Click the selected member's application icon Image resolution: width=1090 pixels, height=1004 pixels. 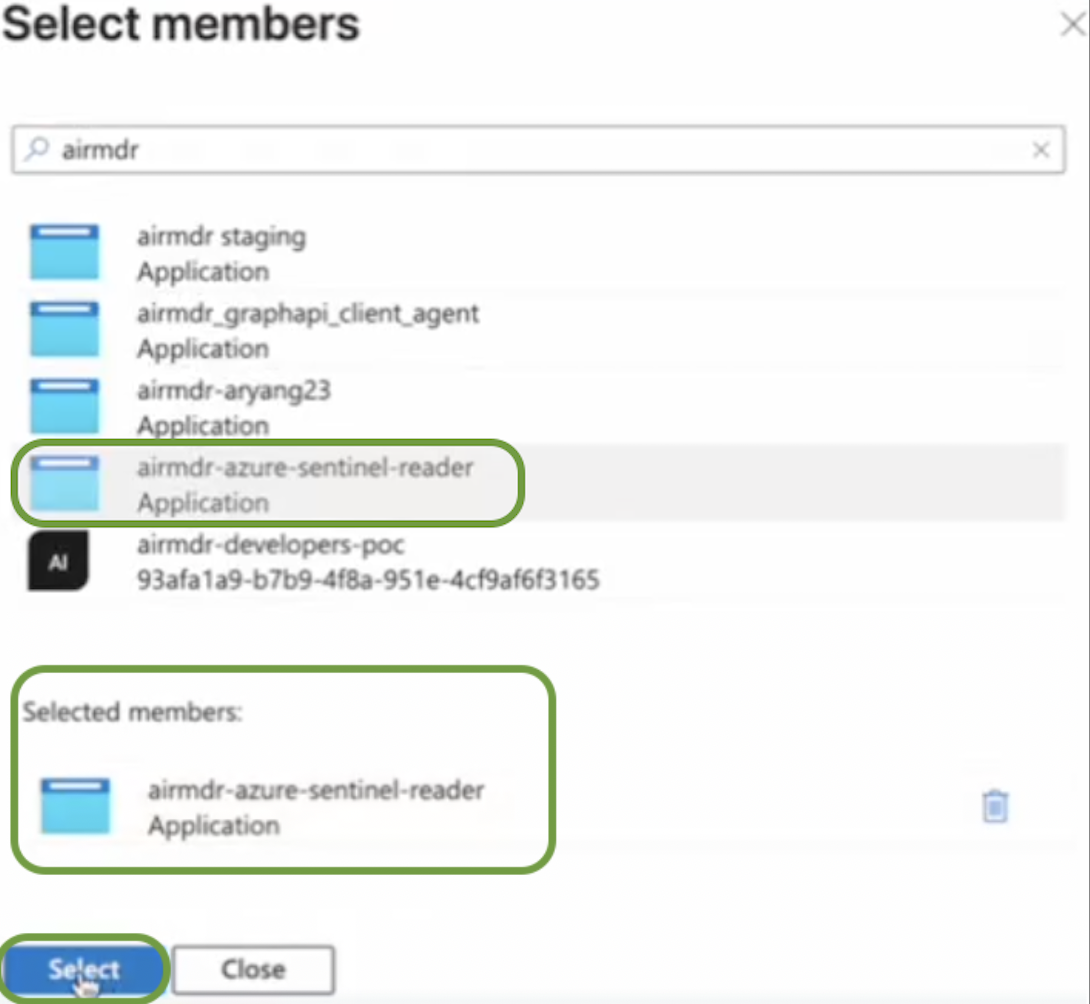coord(75,806)
